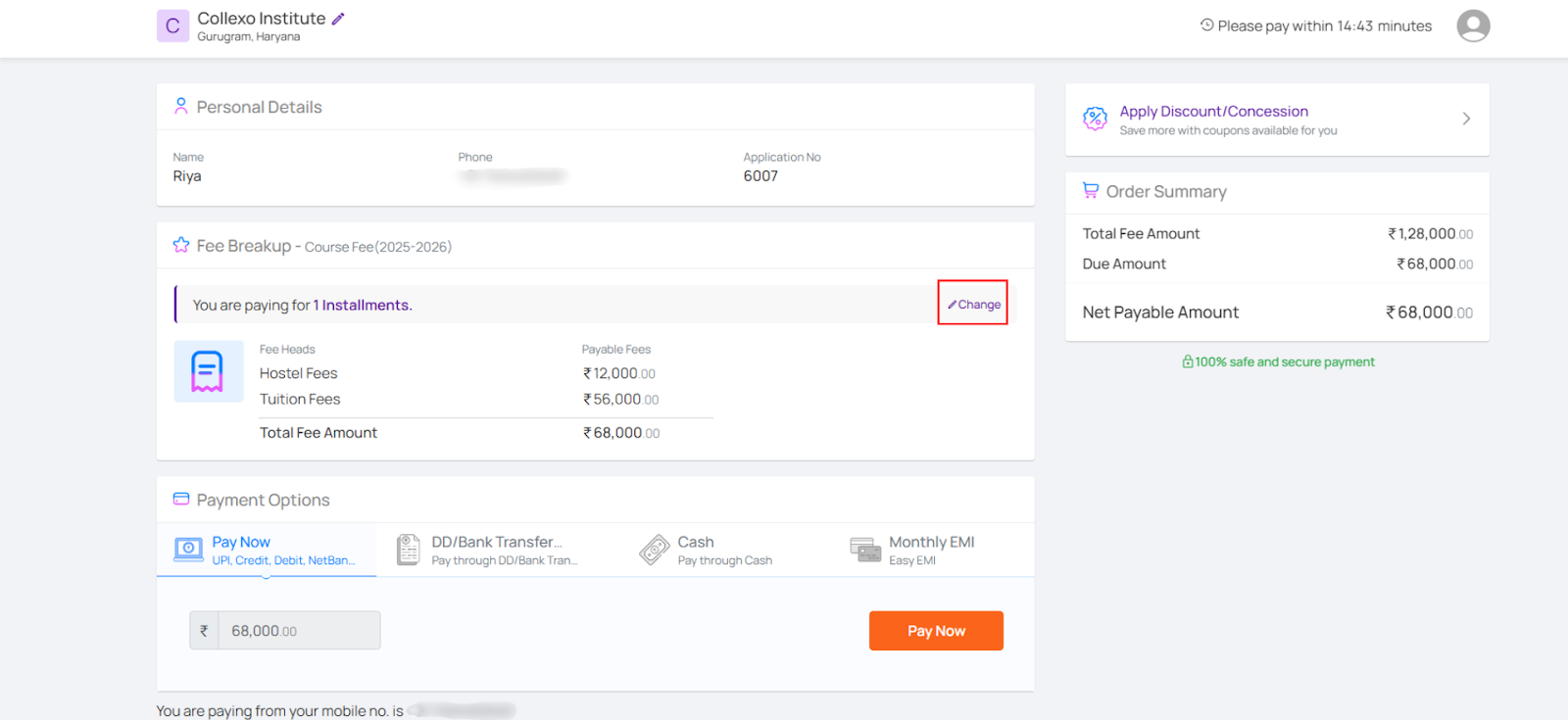
Task: Click the discount percent badge icon
Action: 1095,119
